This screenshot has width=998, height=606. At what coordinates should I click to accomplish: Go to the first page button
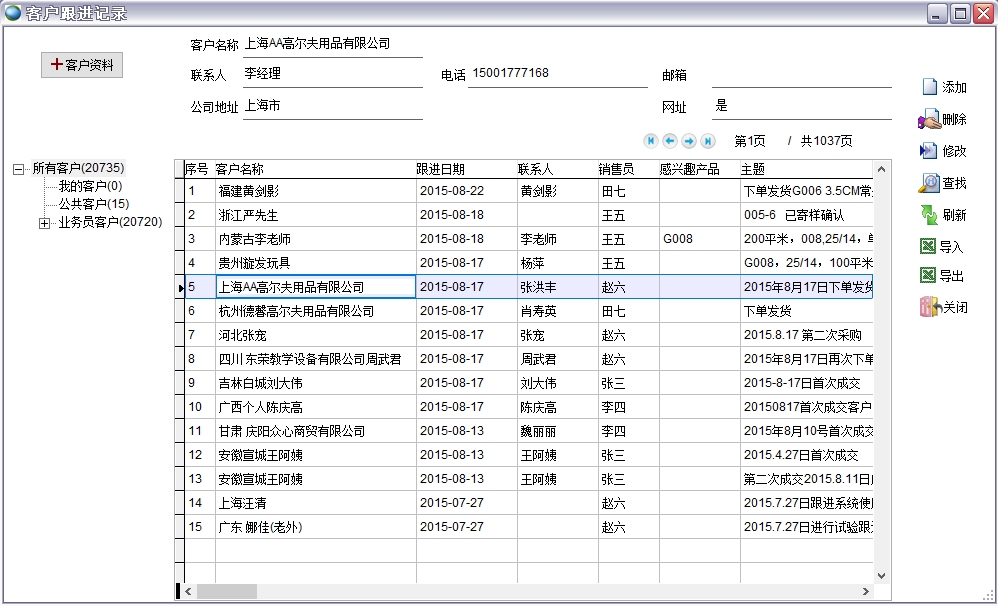pos(651,141)
